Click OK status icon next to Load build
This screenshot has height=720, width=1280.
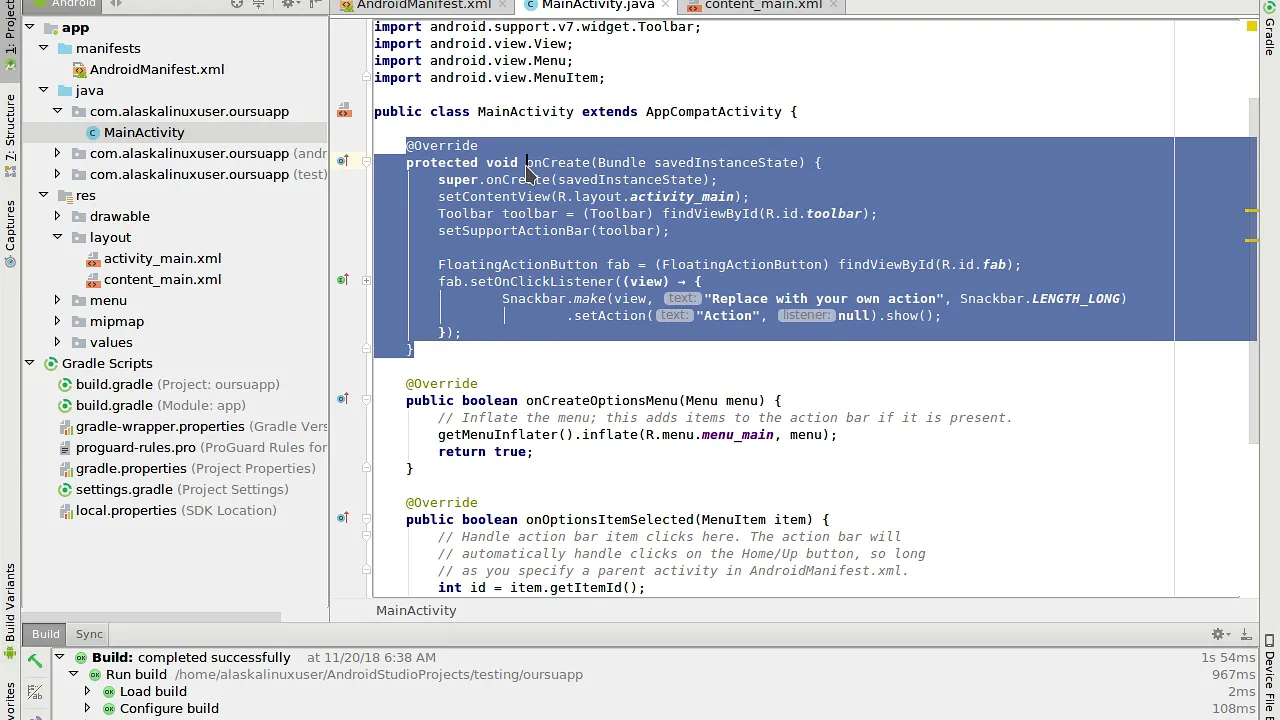109,692
